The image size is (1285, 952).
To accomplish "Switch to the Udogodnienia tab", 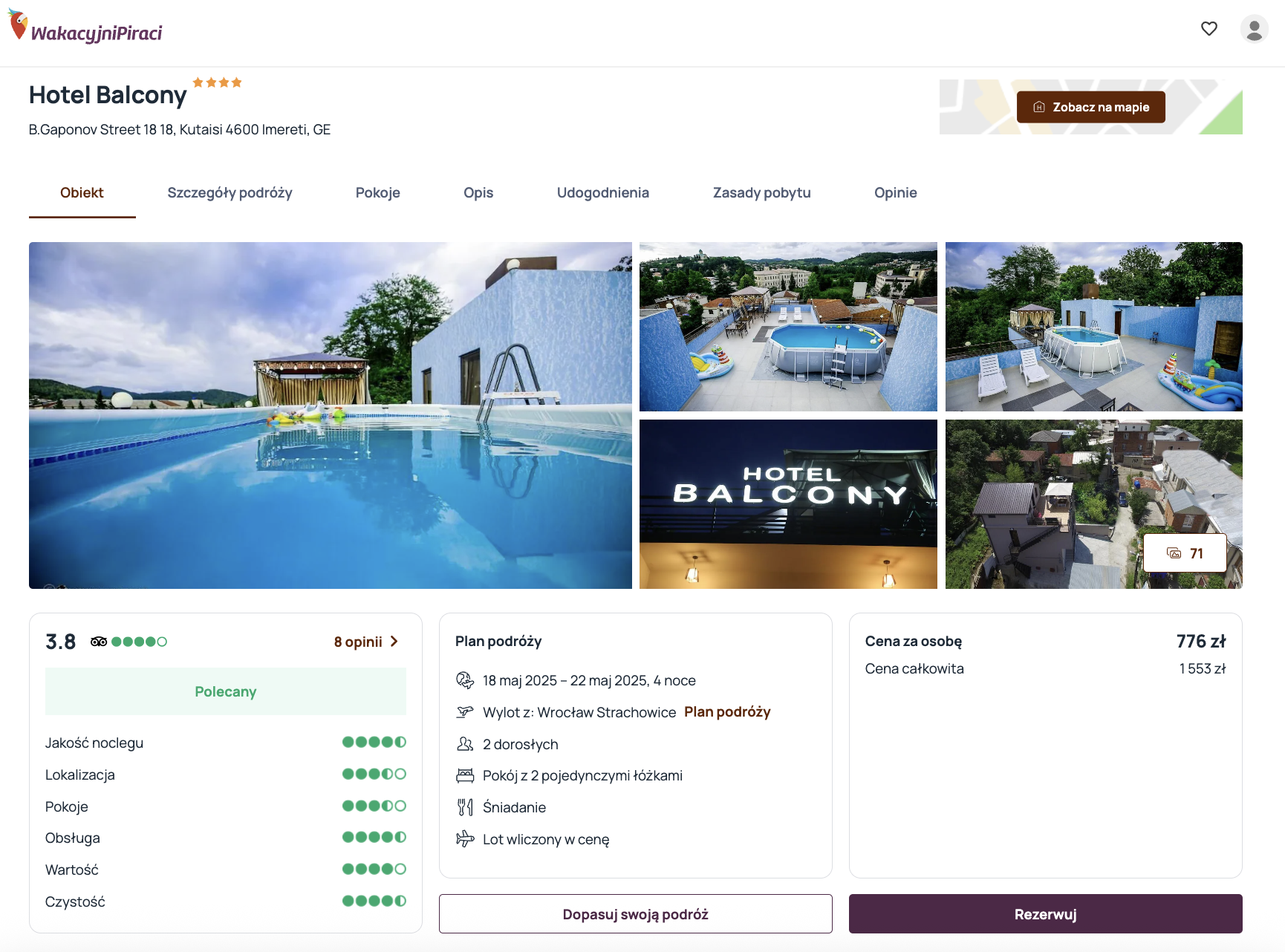I will tap(603, 193).
